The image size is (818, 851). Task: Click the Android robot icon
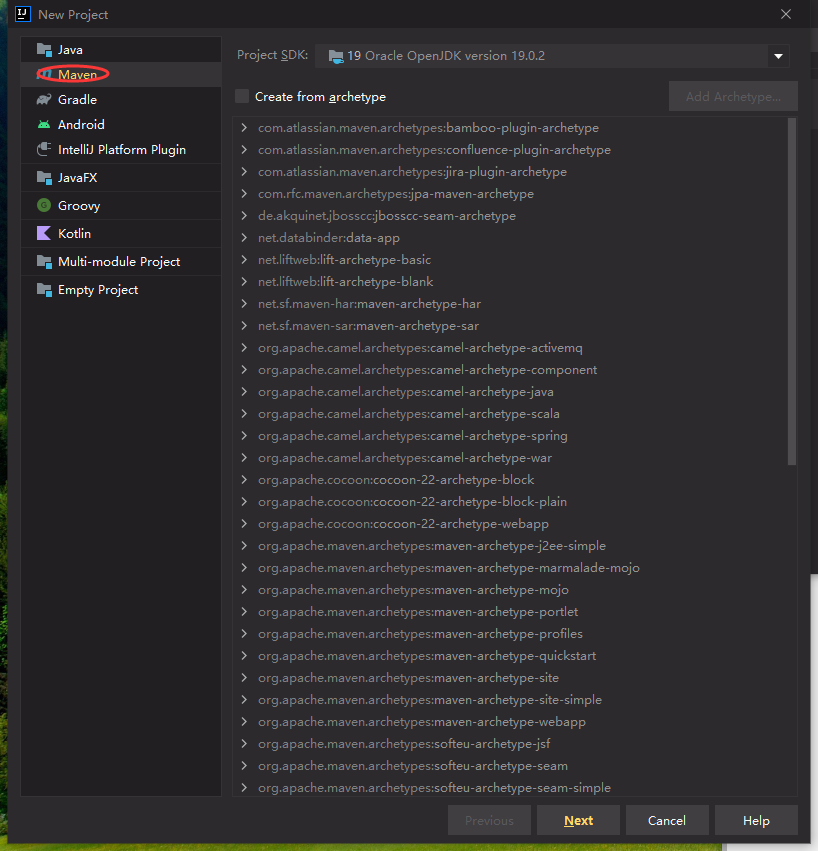(x=44, y=125)
